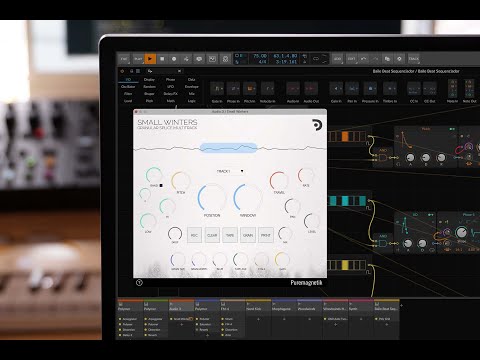This screenshot has height=360, width=480.
Task: Open the gear settings icon in toolbar
Action: [399, 59]
